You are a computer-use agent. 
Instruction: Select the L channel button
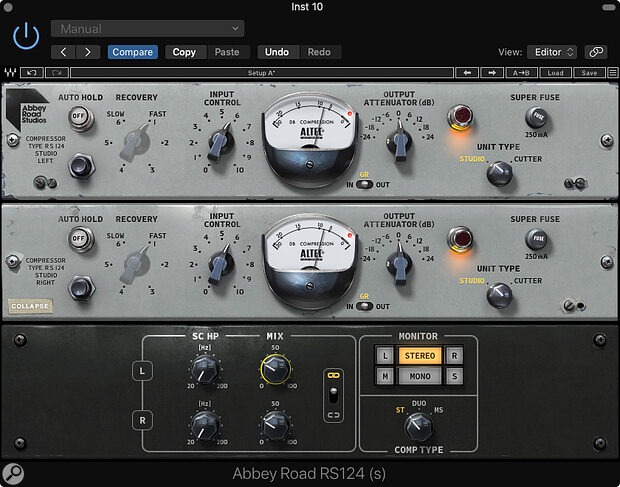(142, 371)
